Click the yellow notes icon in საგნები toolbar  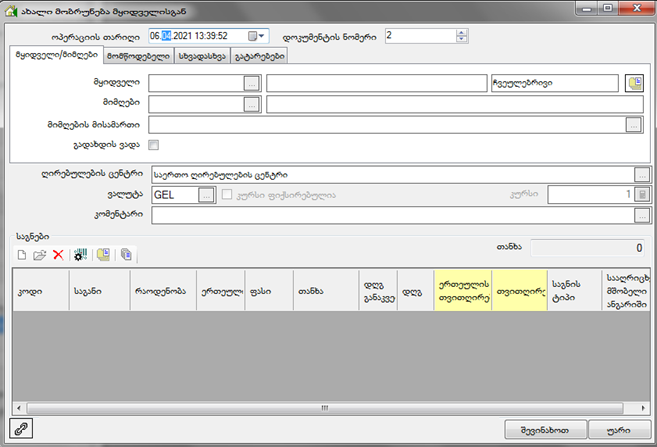pos(104,255)
